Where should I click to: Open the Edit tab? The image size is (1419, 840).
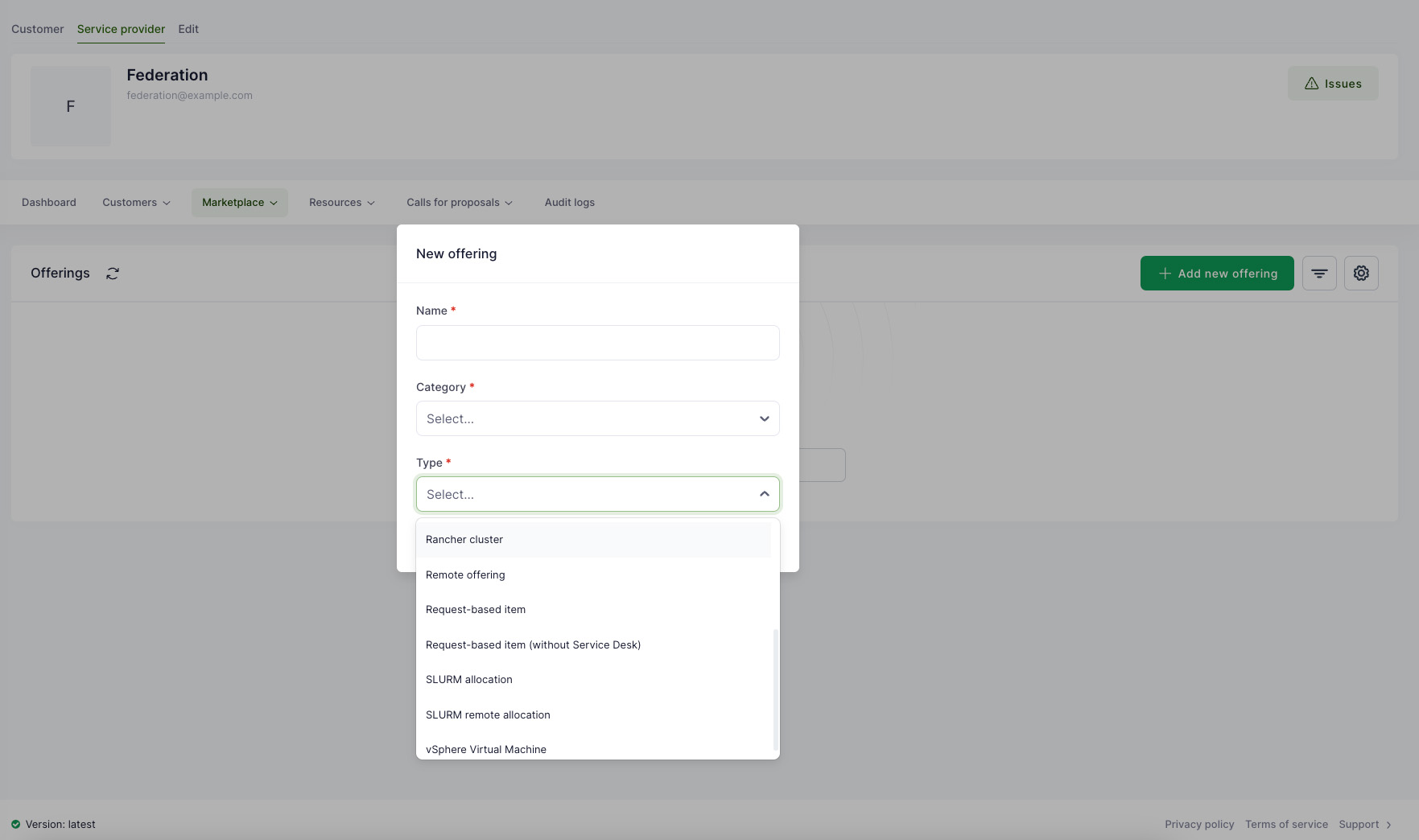click(x=188, y=29)
